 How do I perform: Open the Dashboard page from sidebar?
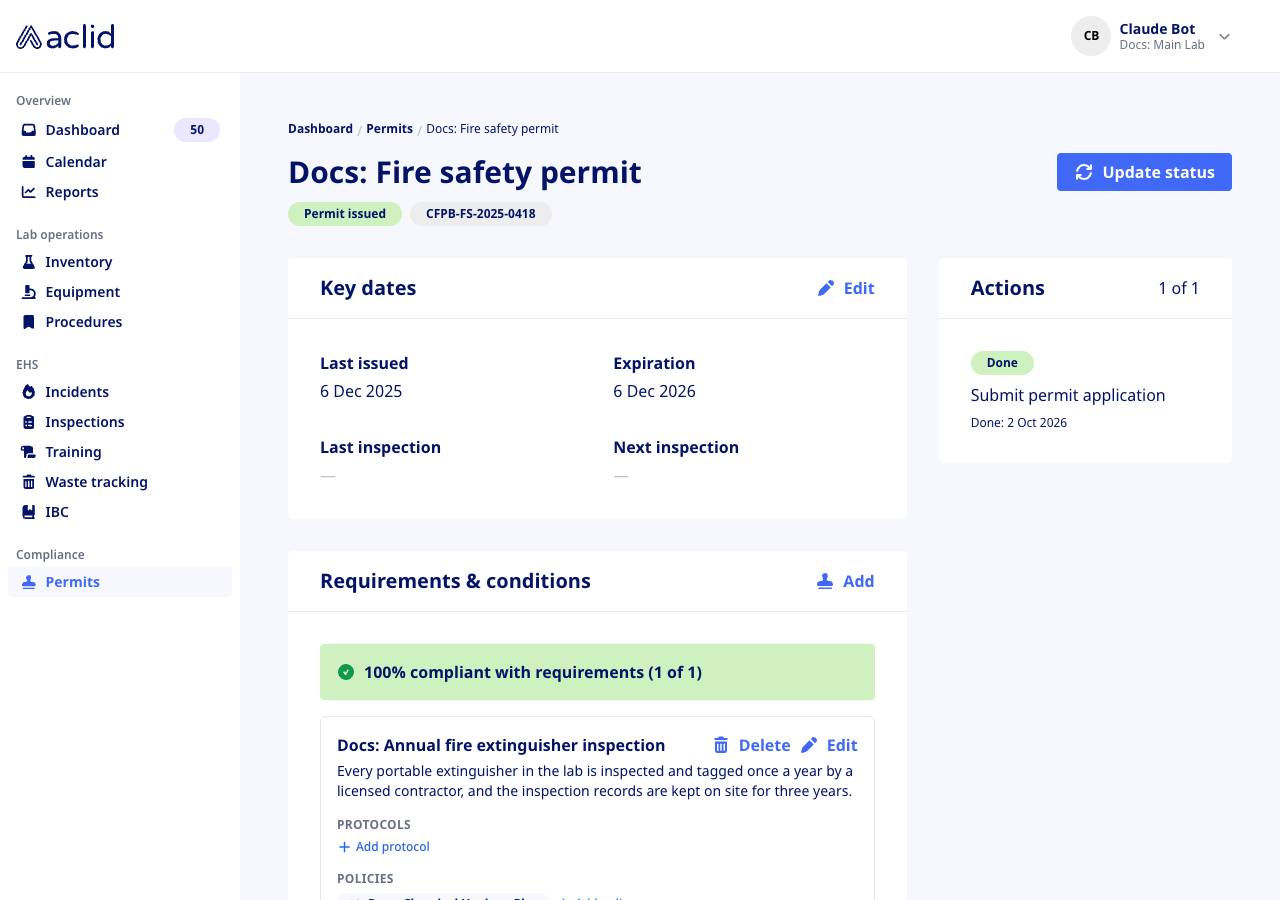click(x=120, y=130)
